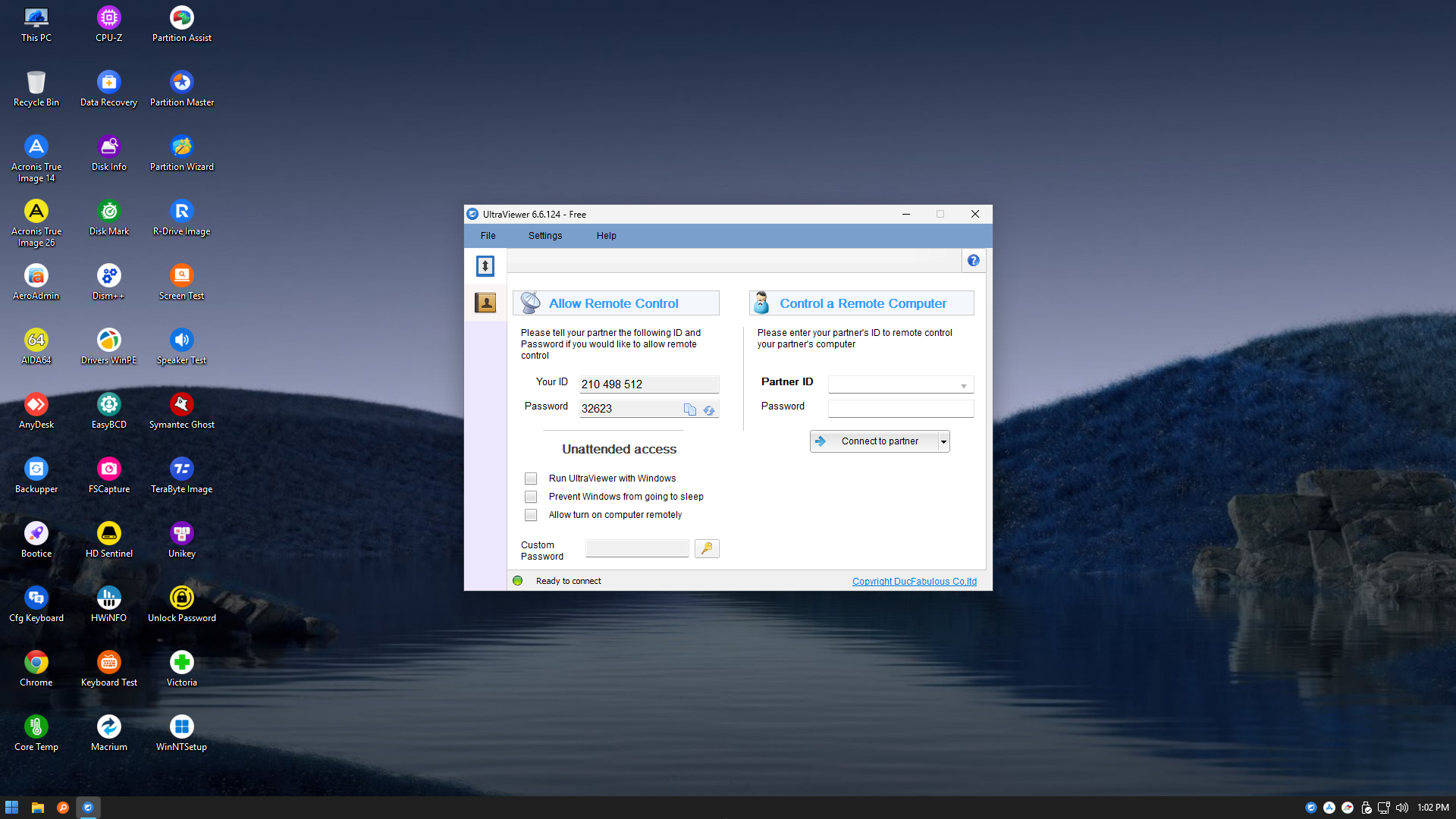
Task: Open Unikey desktop icon
Action: pyautogui.click(x=182, y=540)
